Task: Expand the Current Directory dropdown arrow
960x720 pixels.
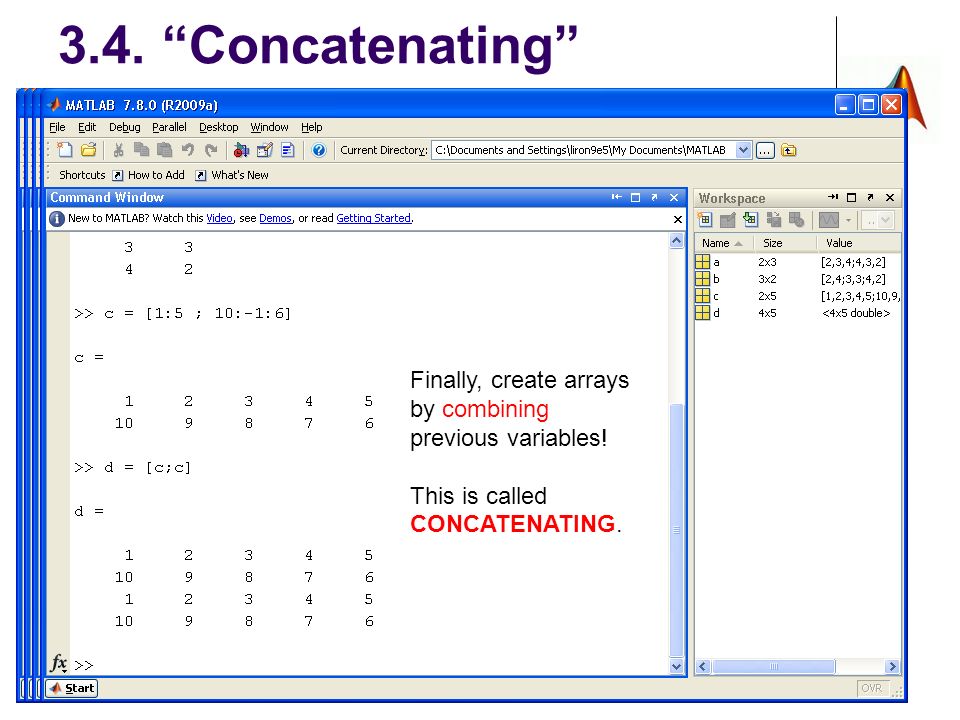Action: pyautogui.click(x=743, y=150)
